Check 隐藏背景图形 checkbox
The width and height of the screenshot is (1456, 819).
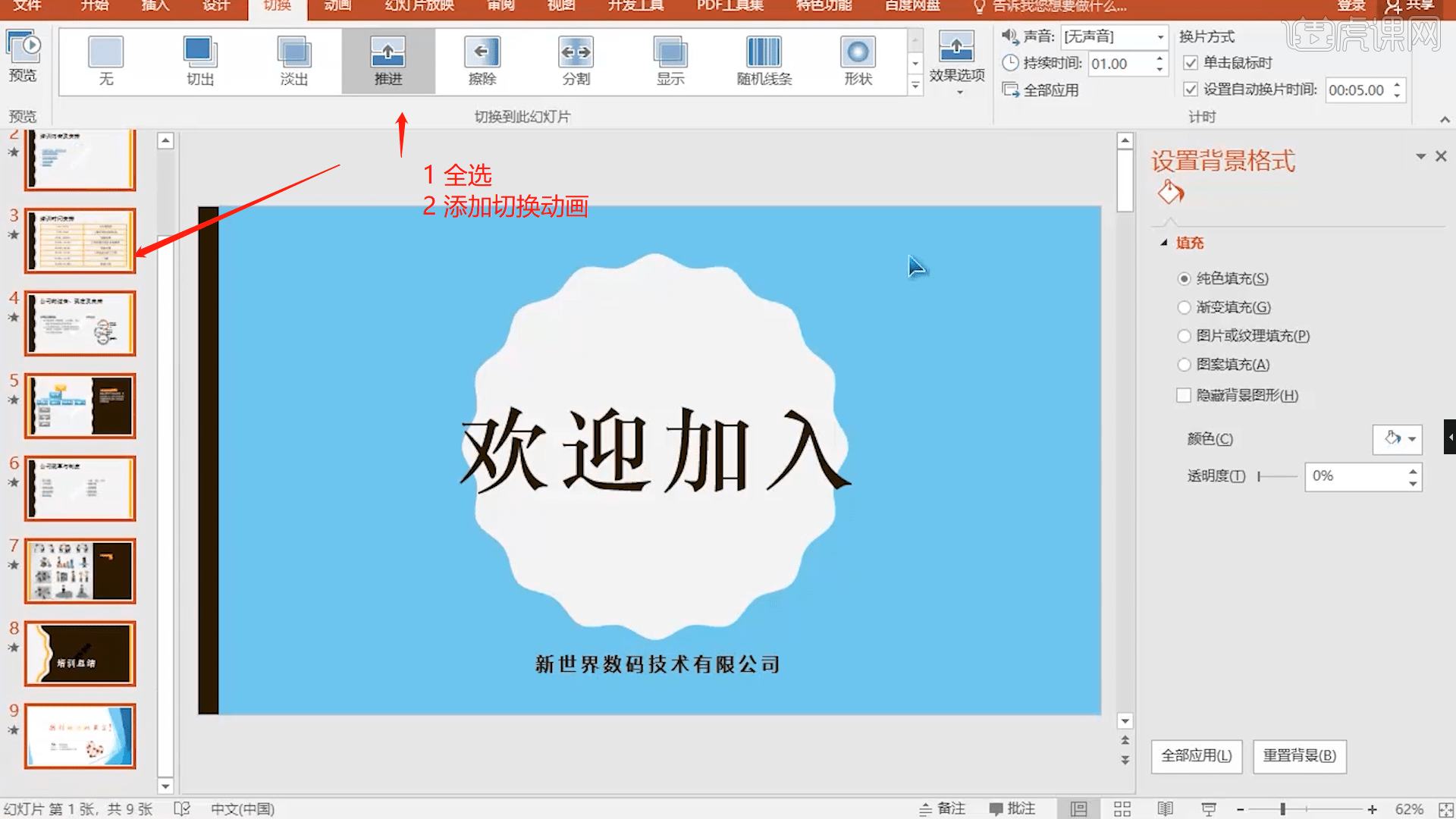[x=1184, y=395]
